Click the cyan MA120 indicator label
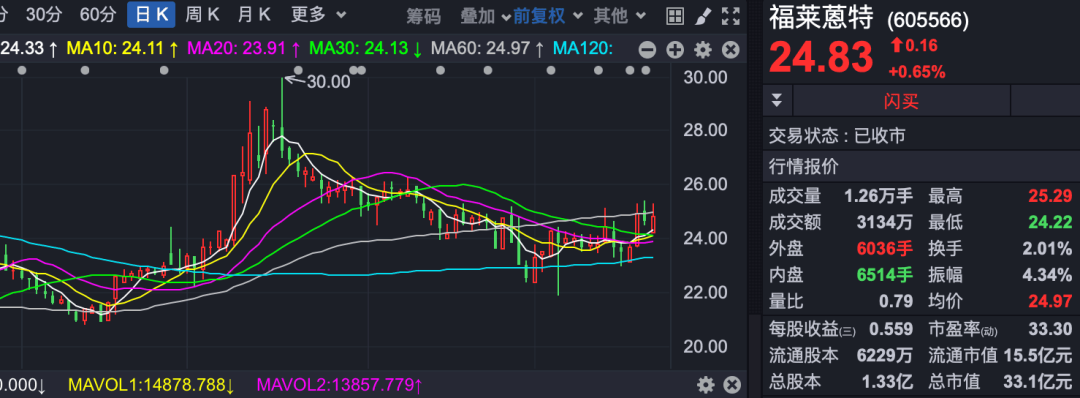This screenshot has width=1080, height=398. [583, 49]
